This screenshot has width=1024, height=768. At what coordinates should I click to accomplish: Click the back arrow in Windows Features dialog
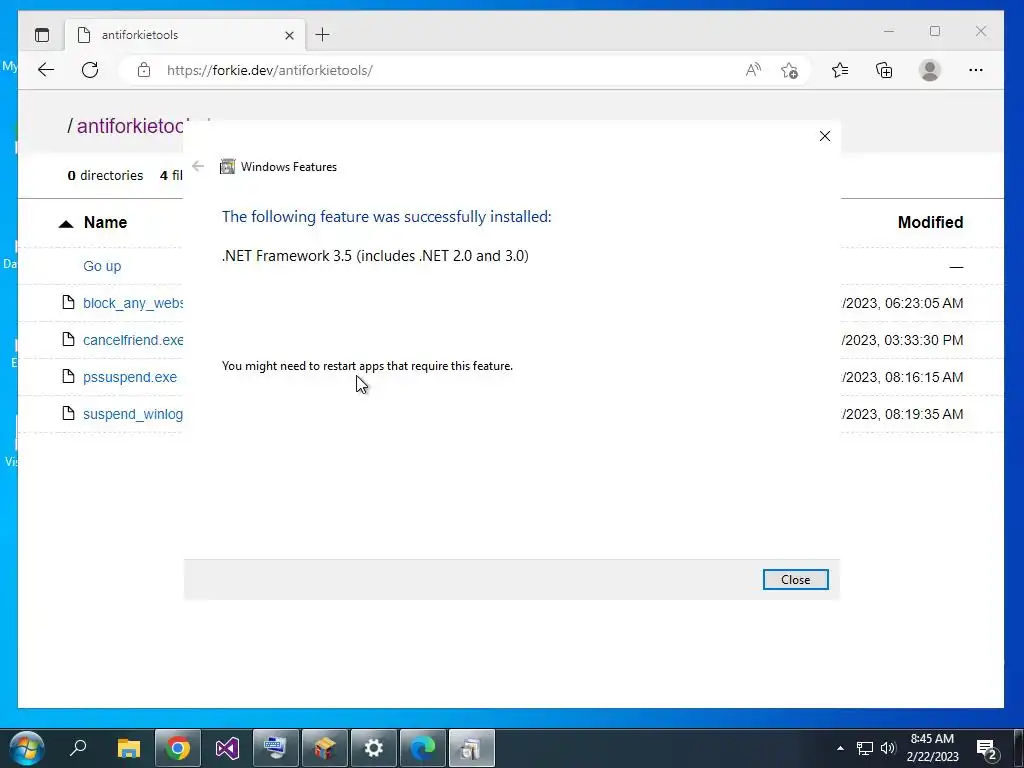point(198,167)
